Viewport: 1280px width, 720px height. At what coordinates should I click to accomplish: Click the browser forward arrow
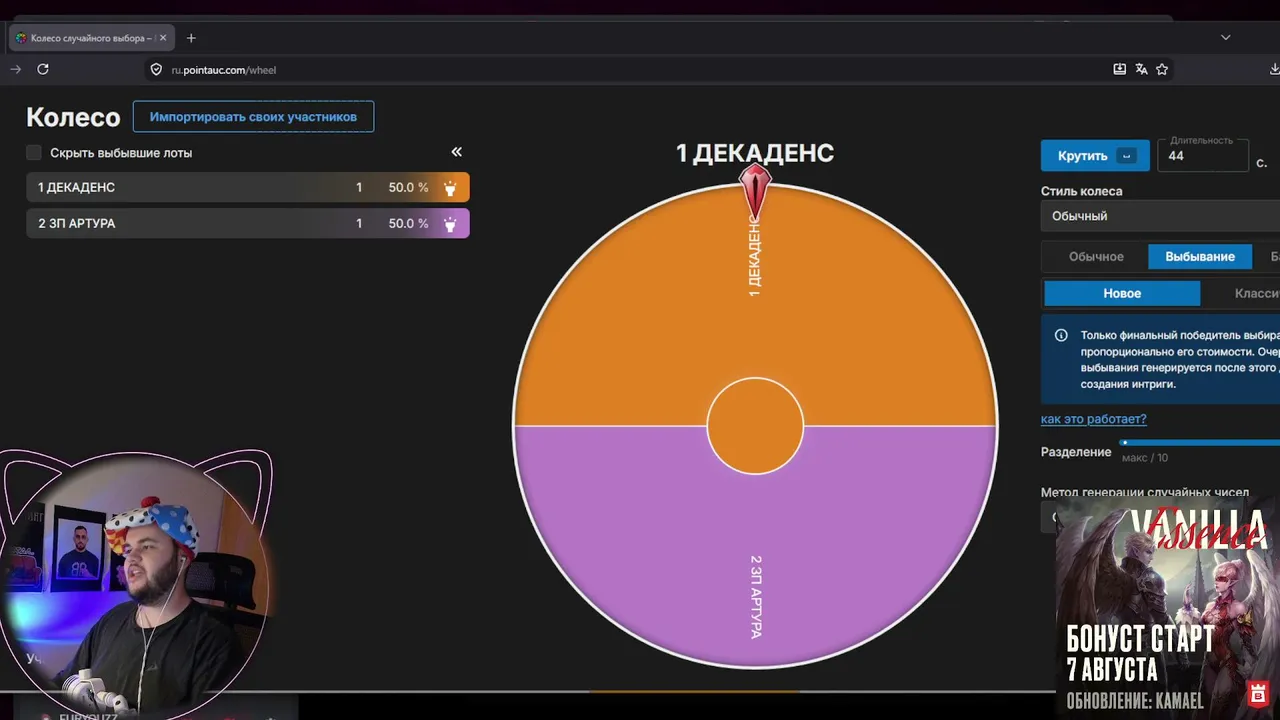coord(15,69)
